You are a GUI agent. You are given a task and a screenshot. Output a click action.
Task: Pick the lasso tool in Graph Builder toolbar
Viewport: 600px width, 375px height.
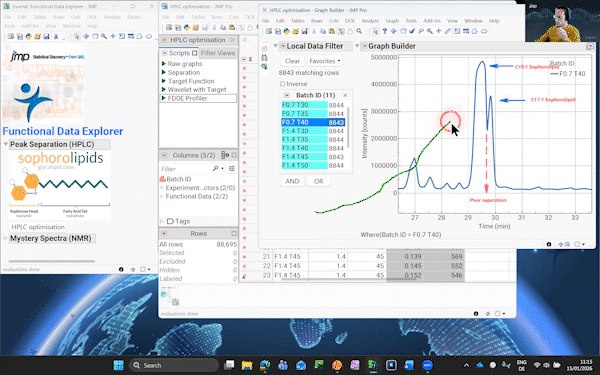coord(421,31)
